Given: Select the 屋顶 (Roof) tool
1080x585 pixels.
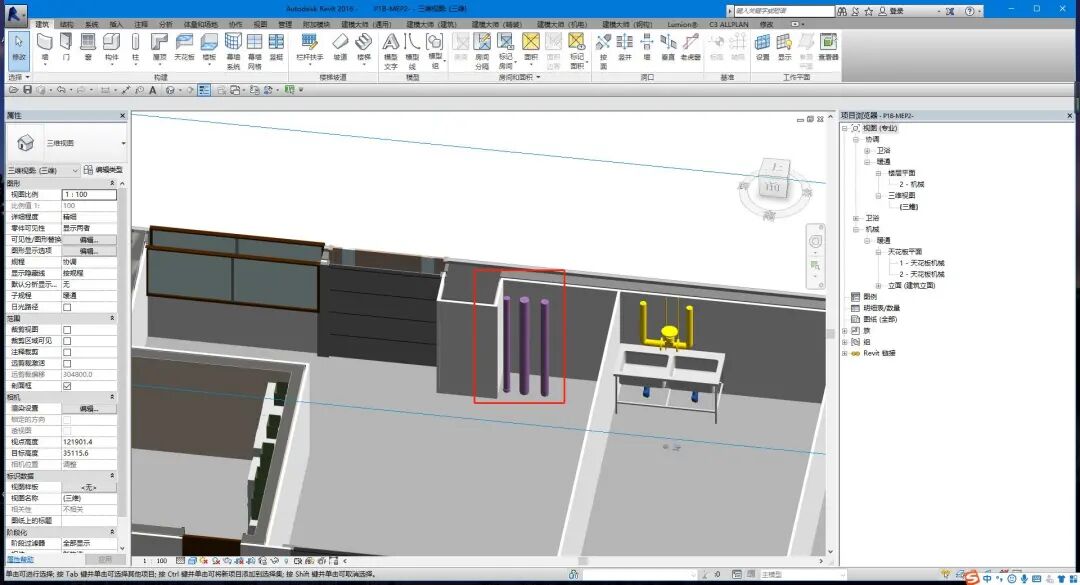Looking at the screenshot, I should point(159,47).
